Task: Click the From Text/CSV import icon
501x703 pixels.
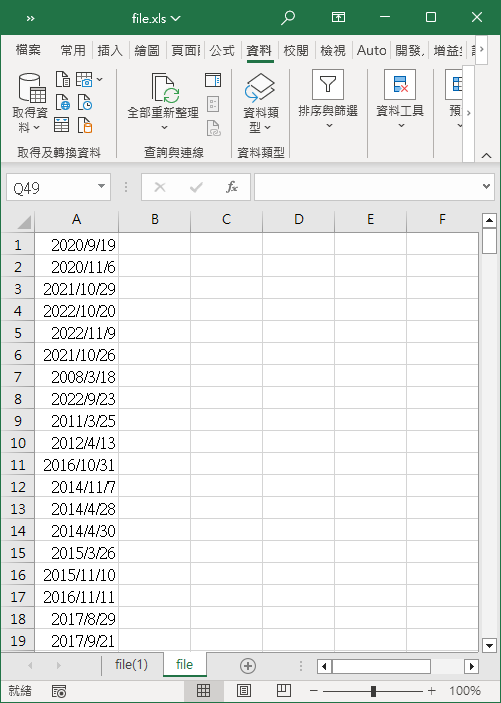Action: tap(63, 79)
